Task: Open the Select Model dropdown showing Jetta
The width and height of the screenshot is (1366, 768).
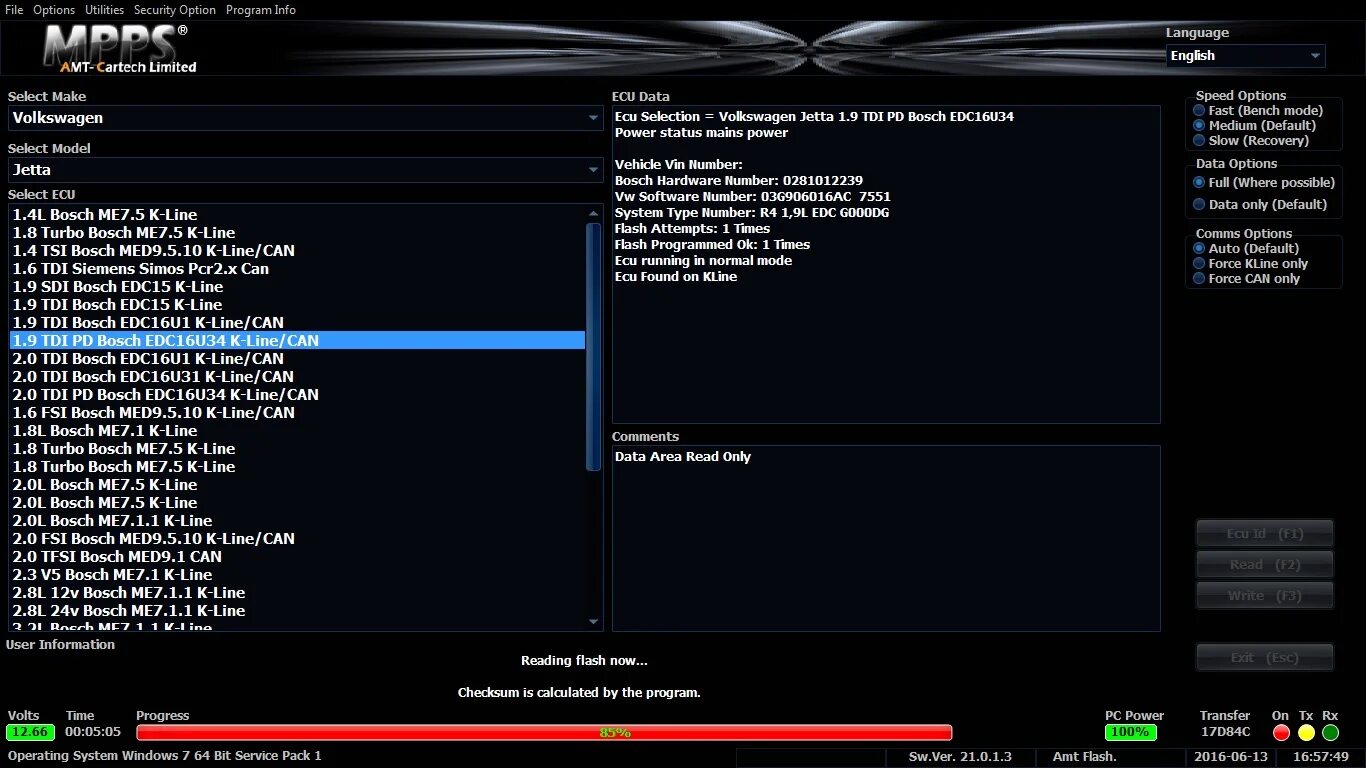Action: coord(305,170)
